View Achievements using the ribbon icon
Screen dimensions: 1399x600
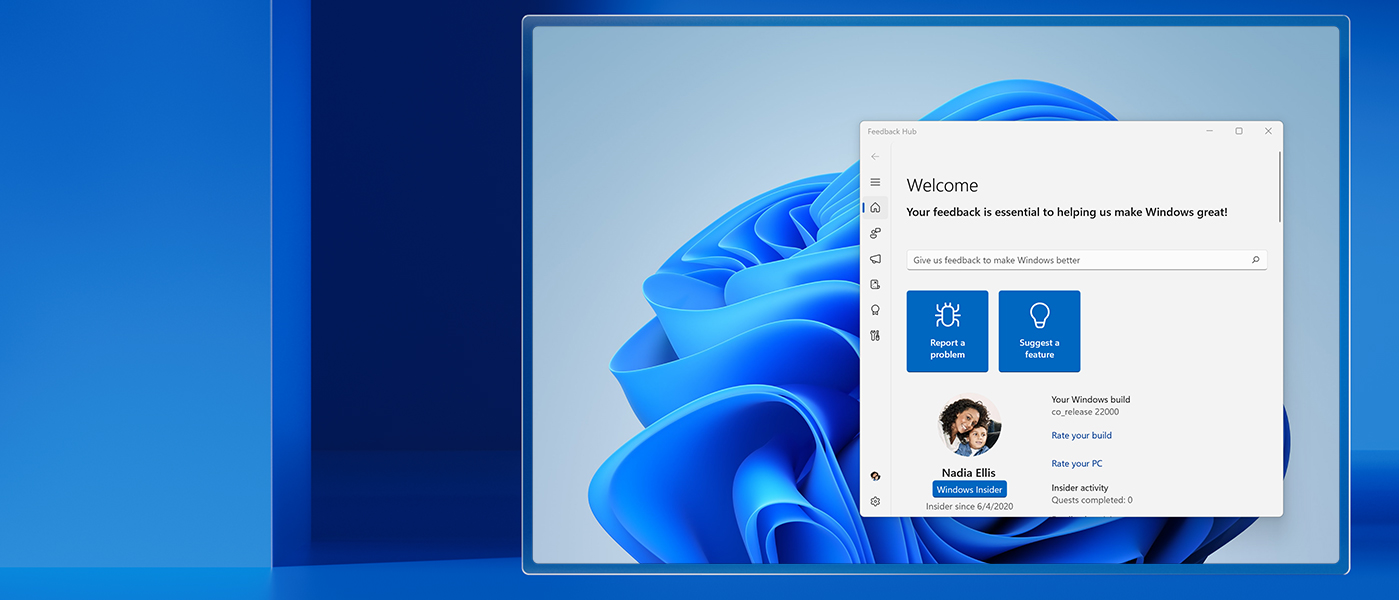click(875, 309)
